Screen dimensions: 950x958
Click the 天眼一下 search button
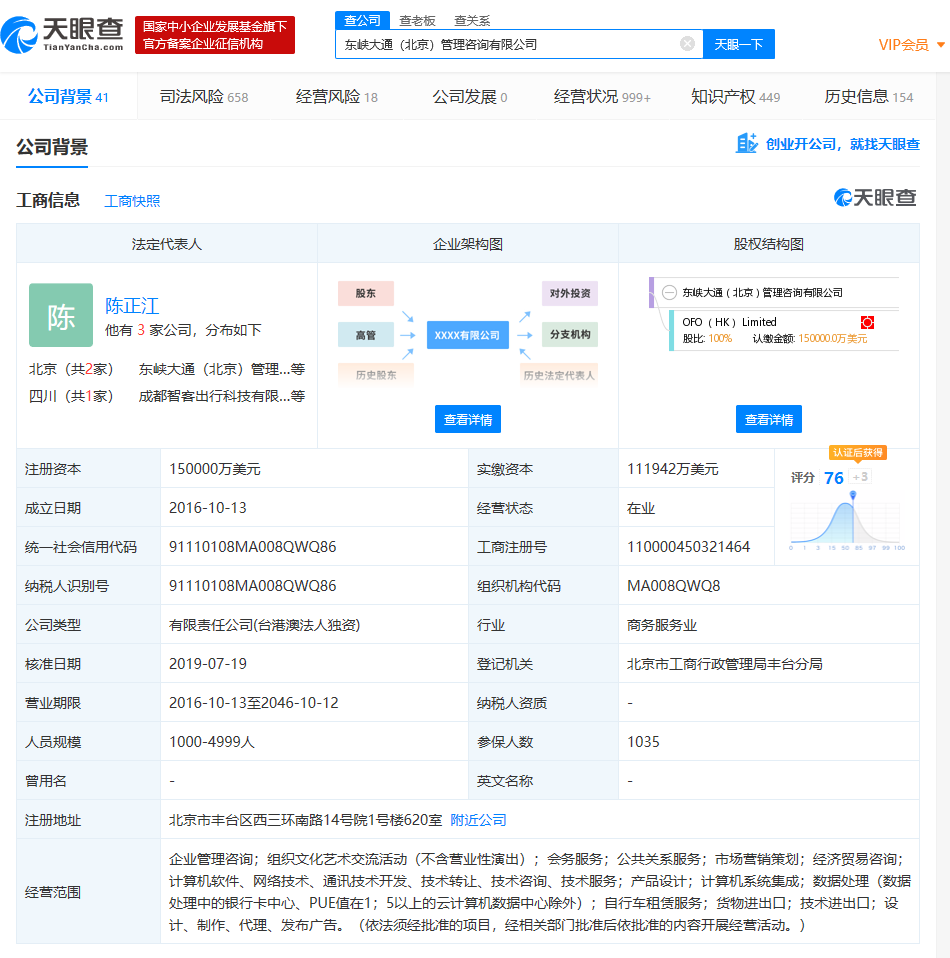pyautogui.click(x=739, y=44)
